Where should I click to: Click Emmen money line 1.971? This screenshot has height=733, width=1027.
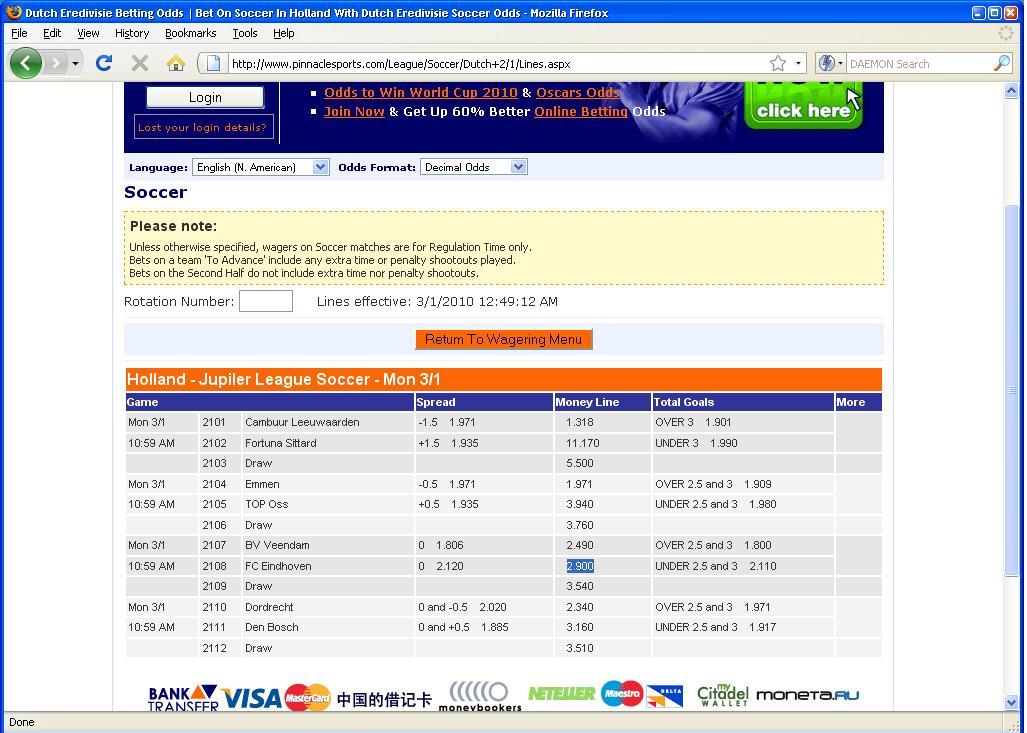click(579, 485)
